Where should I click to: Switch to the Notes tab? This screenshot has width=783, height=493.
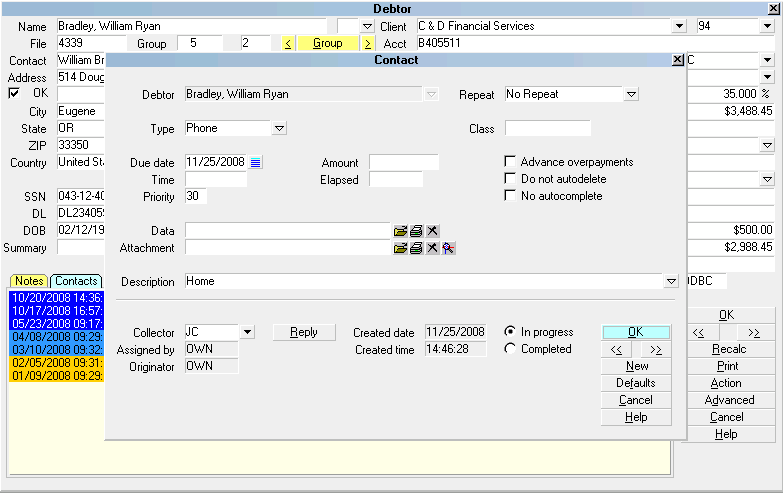29,281
